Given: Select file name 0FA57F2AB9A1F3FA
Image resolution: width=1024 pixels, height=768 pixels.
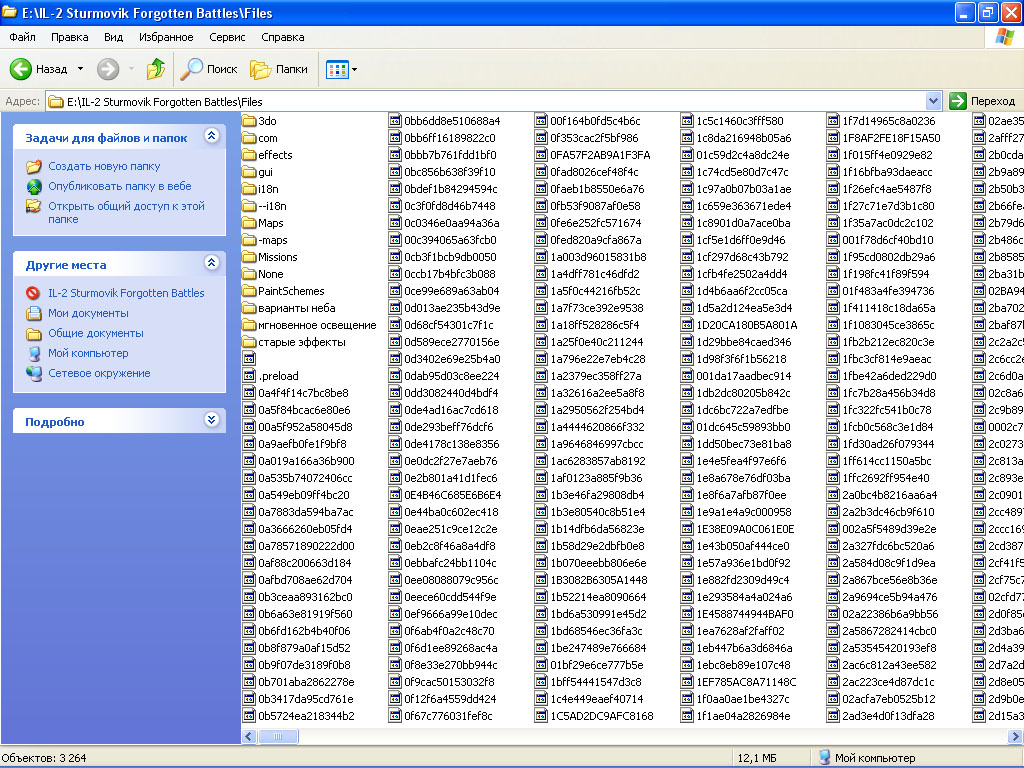Looking at the screenshot, I should pos(600,155).
